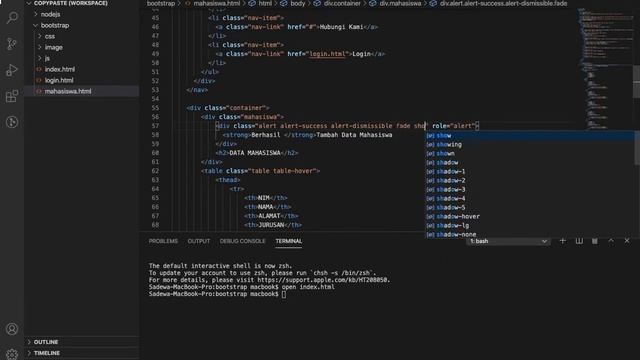Click line number 57 in gutter

click(x=155, y=126)
